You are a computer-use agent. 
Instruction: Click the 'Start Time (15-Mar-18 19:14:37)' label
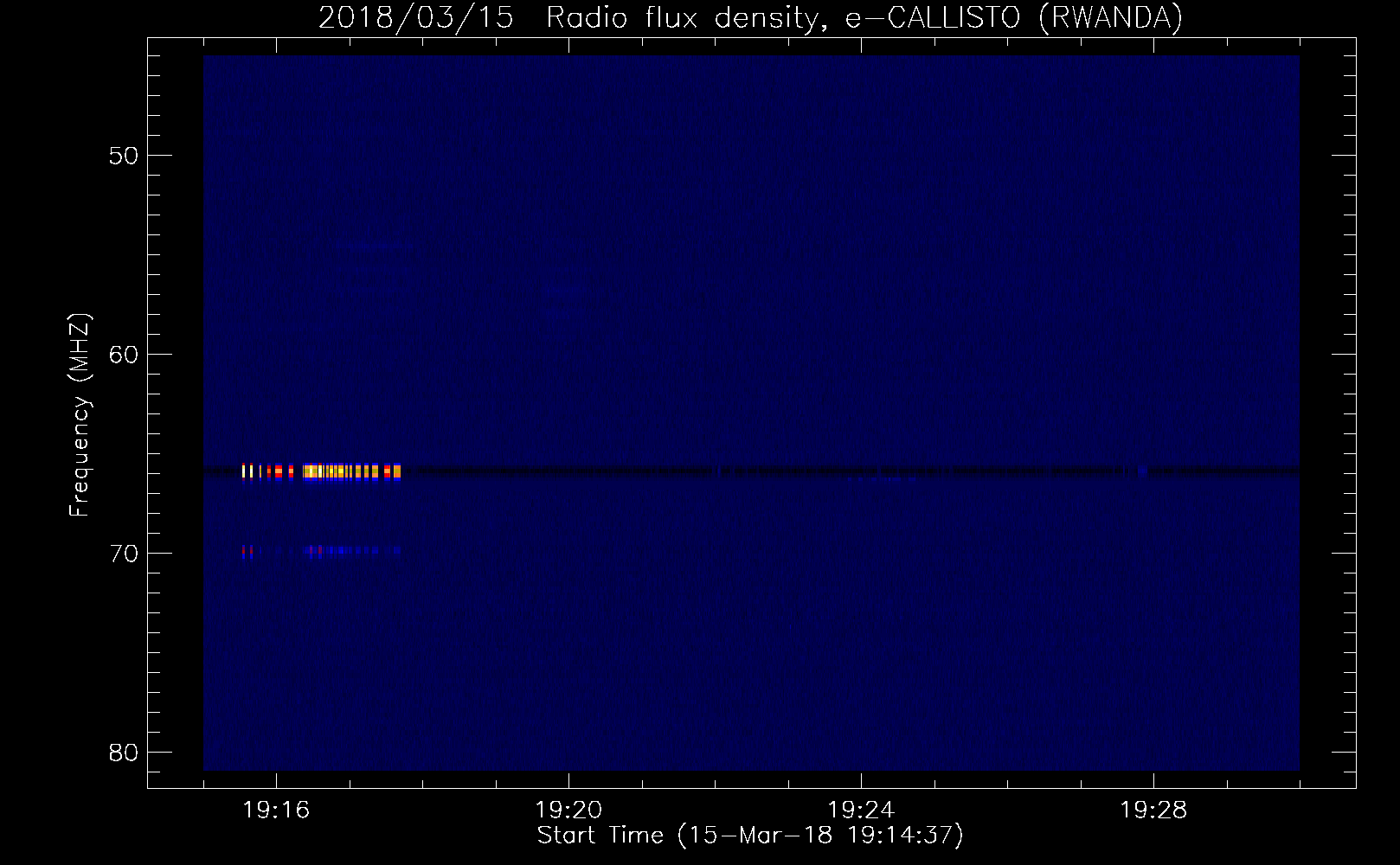(x=749, y=836)
